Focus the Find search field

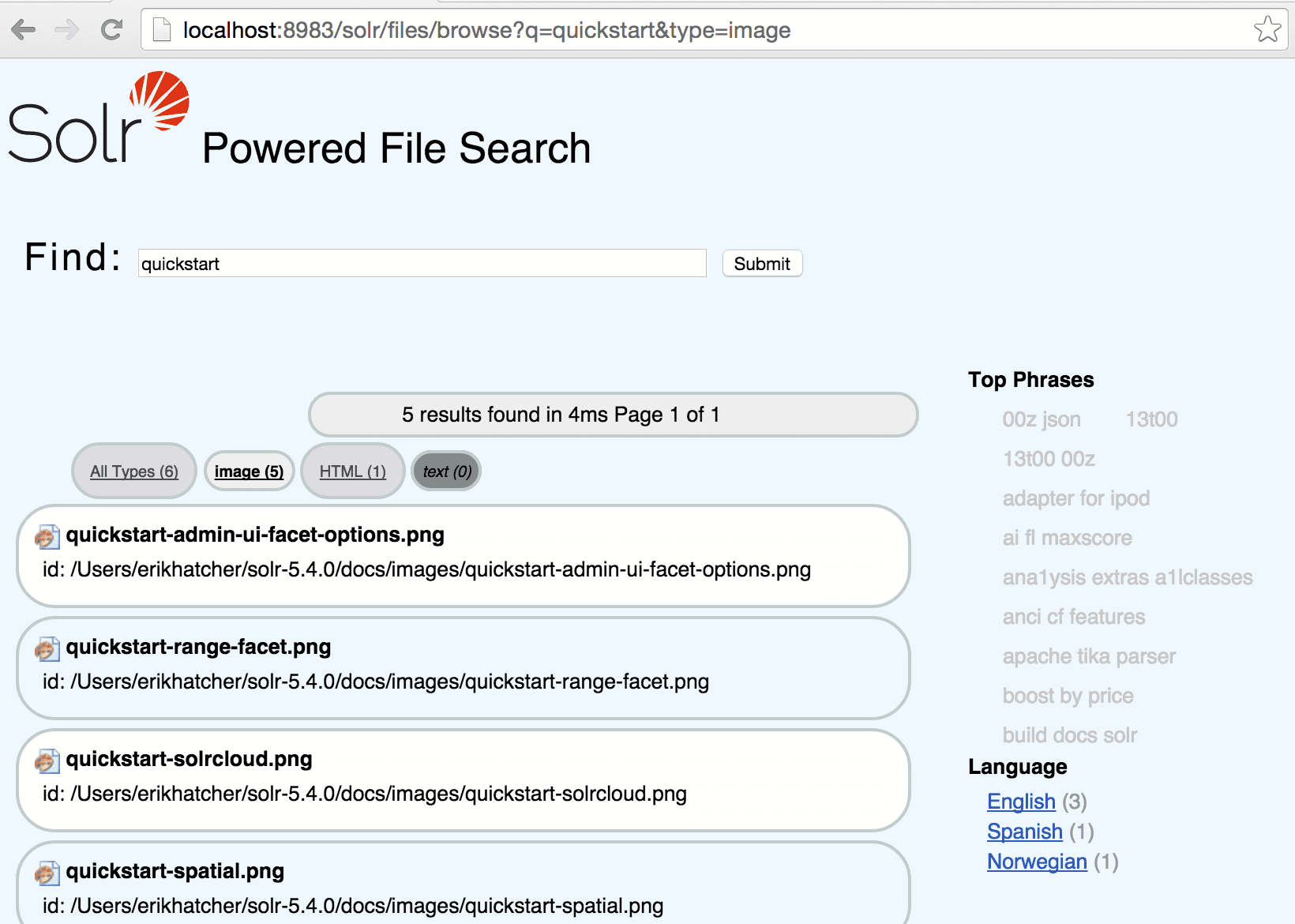[x=422, y=263]
